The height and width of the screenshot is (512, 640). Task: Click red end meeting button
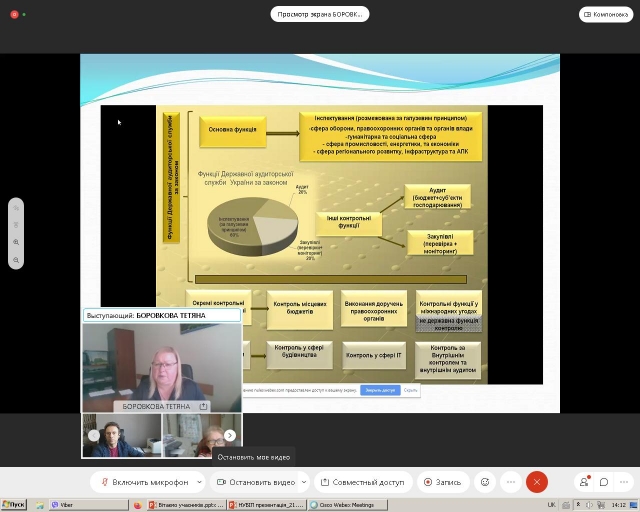click(537, 482)
